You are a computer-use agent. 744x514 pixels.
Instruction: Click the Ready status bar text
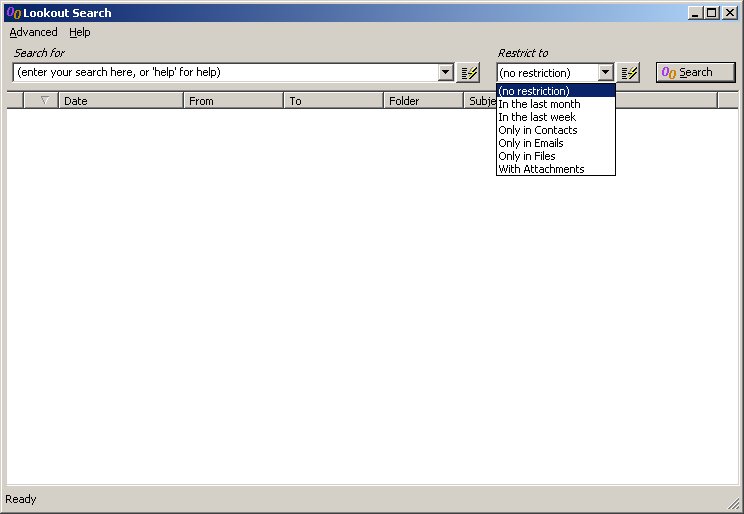[21, 499]
